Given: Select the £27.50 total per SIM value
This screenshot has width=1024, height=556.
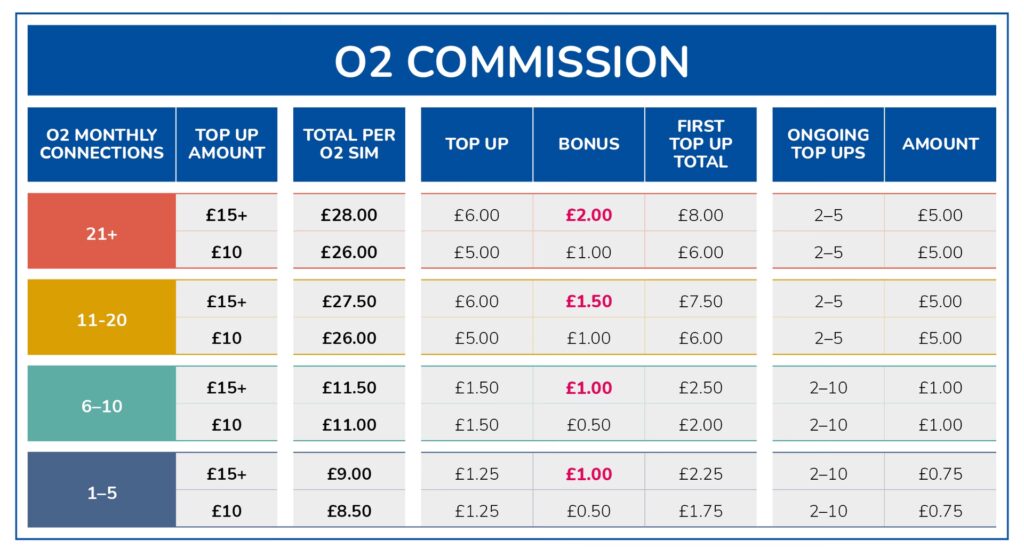Looking at the screenshot, I should [349, 301].
